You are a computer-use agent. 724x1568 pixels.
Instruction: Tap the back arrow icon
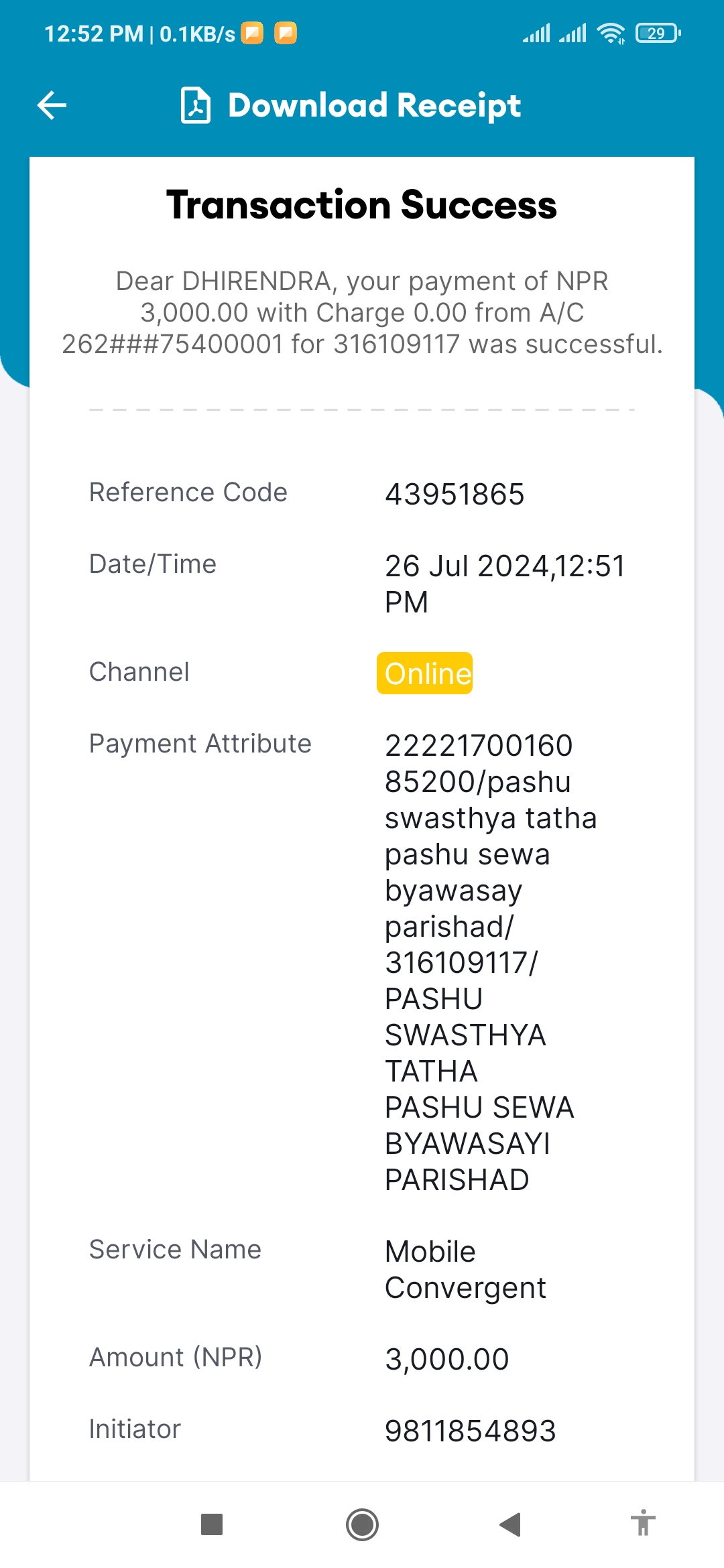coord(52,105)
